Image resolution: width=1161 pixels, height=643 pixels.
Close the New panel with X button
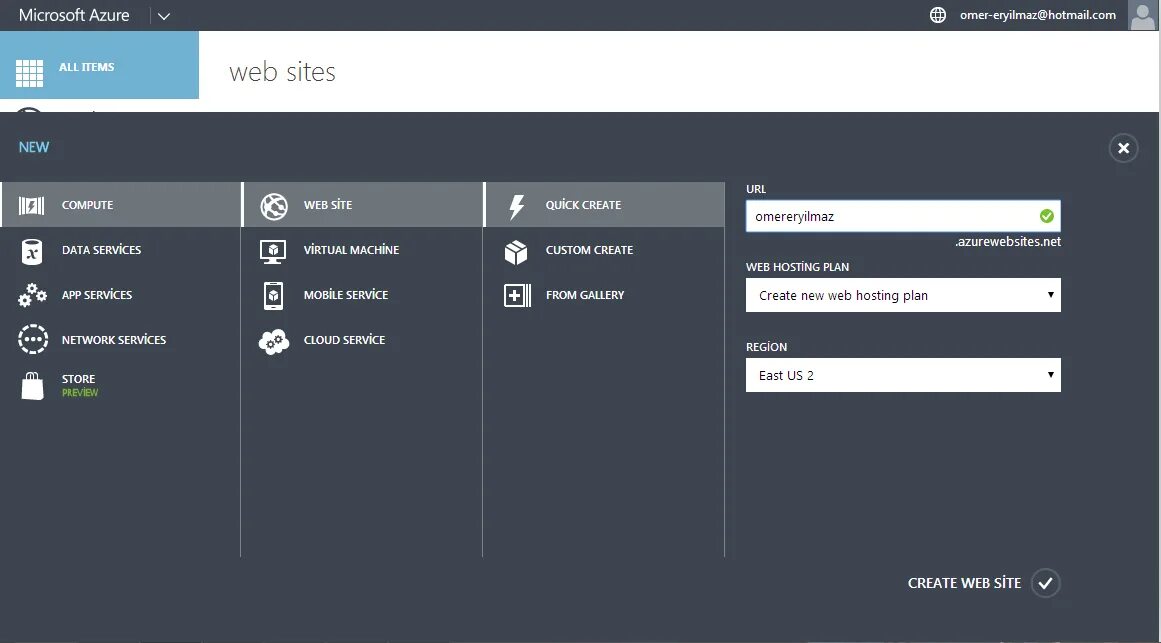(x=1123, y=148)
